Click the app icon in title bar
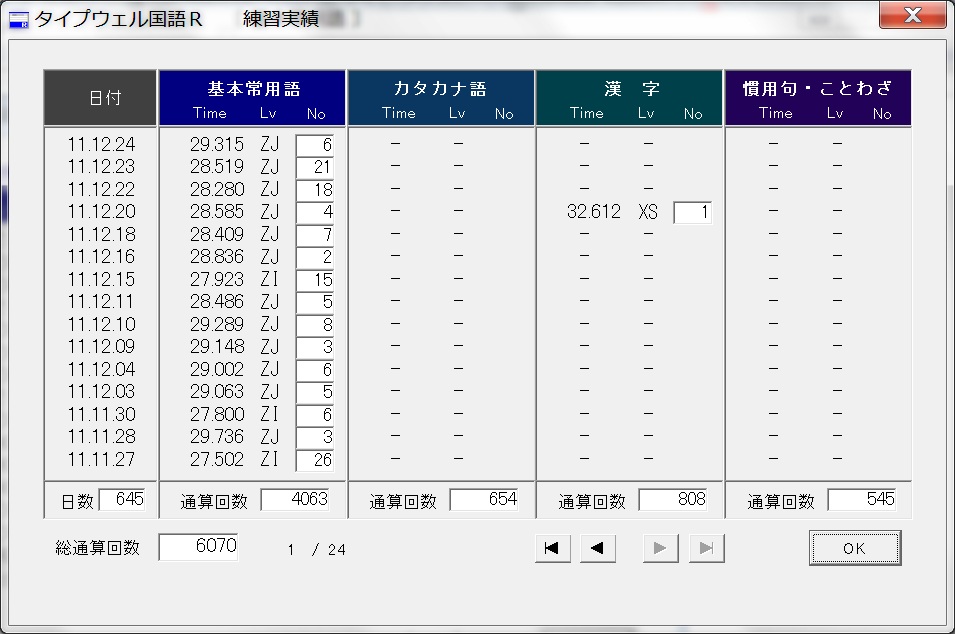955x634 pixels. 18,19
